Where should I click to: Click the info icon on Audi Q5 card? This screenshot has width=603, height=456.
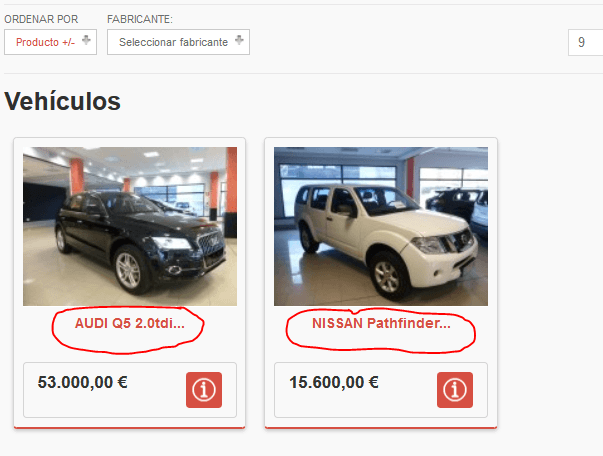204,389
